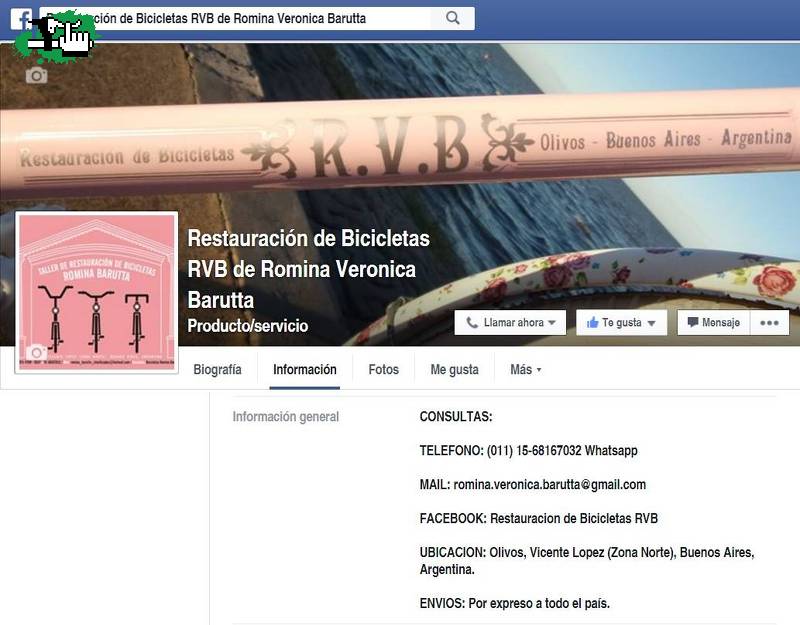Click the profile picture camera icon
This screenshot has width=800, height=625.
click(36, 352)
